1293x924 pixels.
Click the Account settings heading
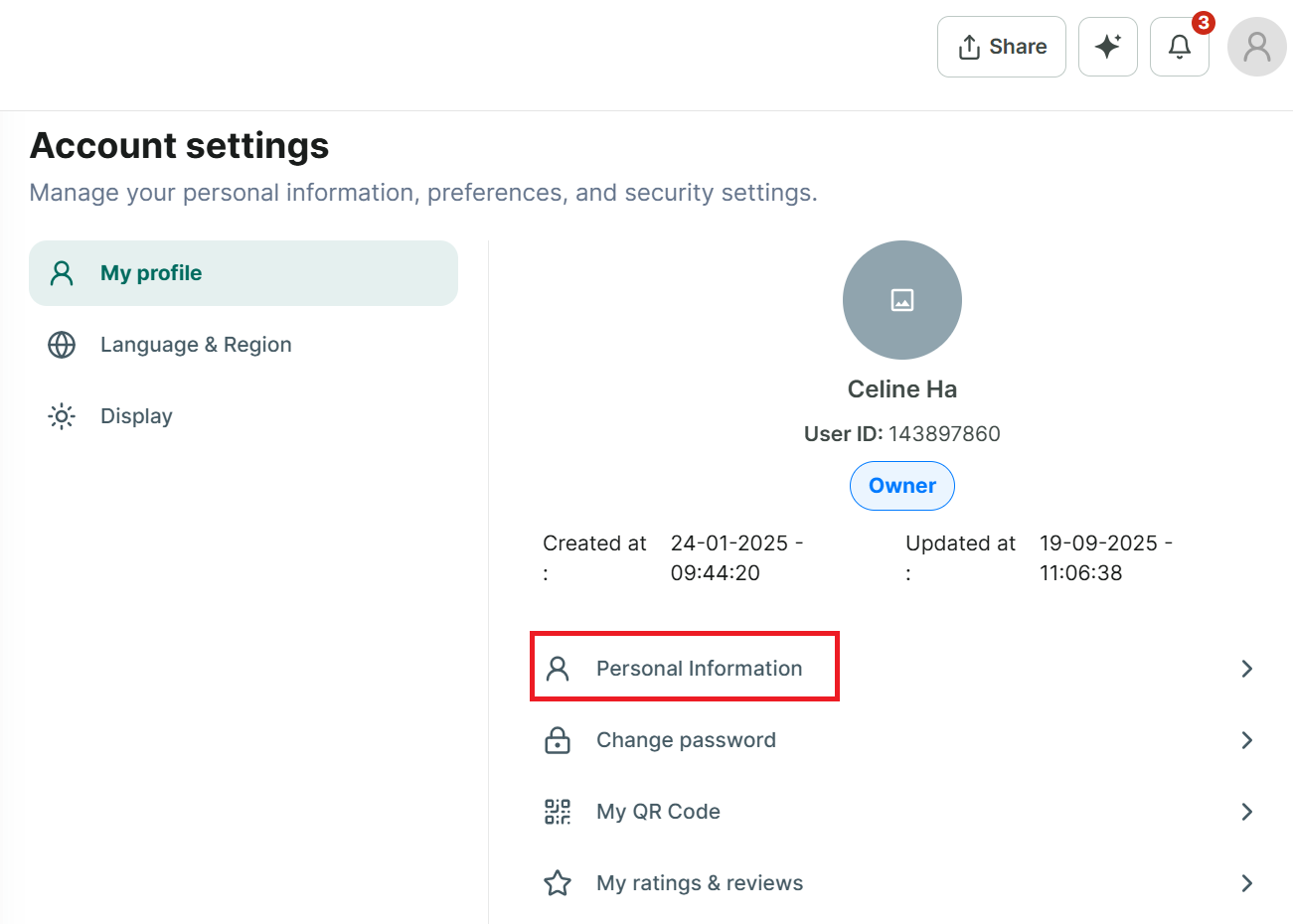(x=180, y=146)
